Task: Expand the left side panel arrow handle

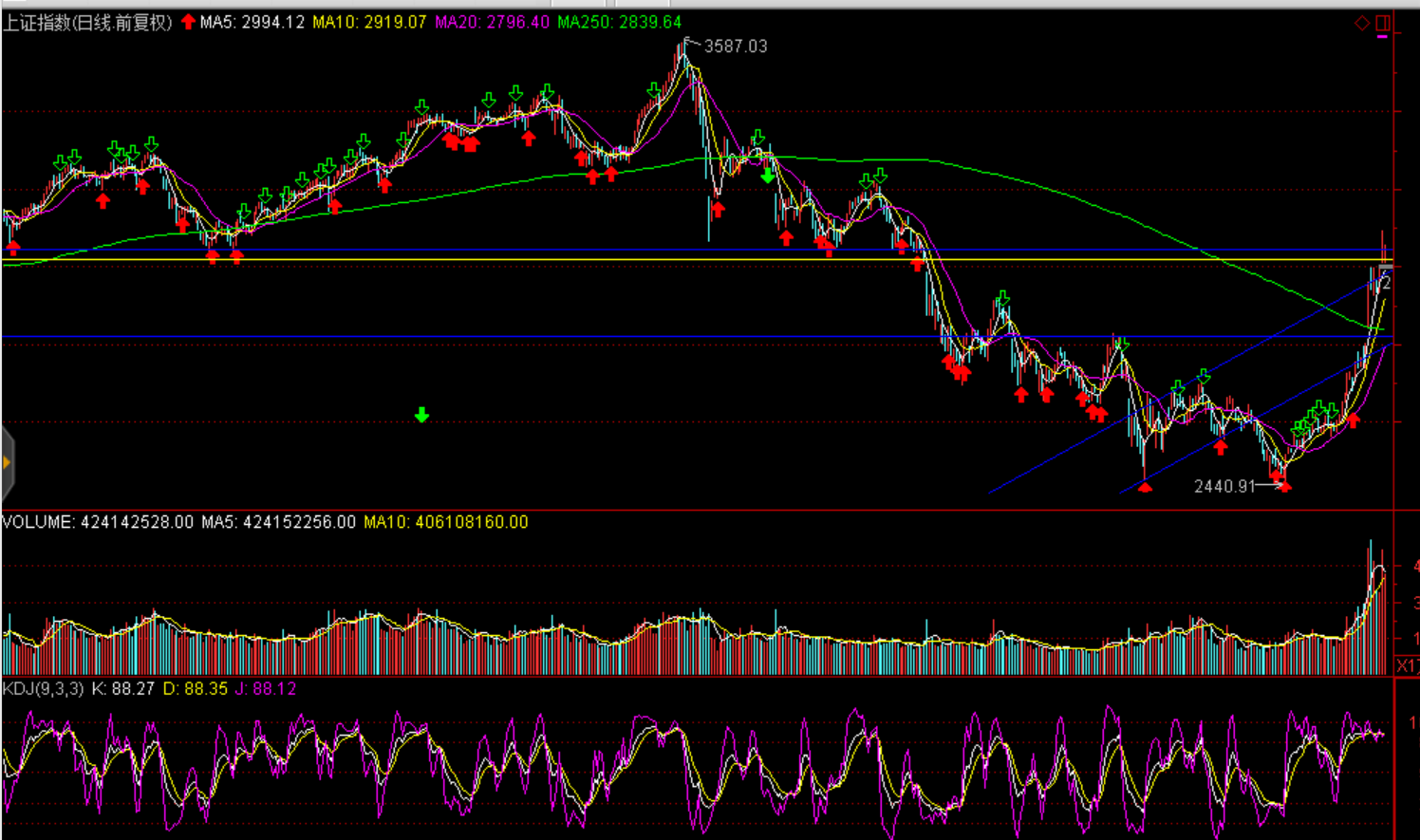Action: pos(7,463)
